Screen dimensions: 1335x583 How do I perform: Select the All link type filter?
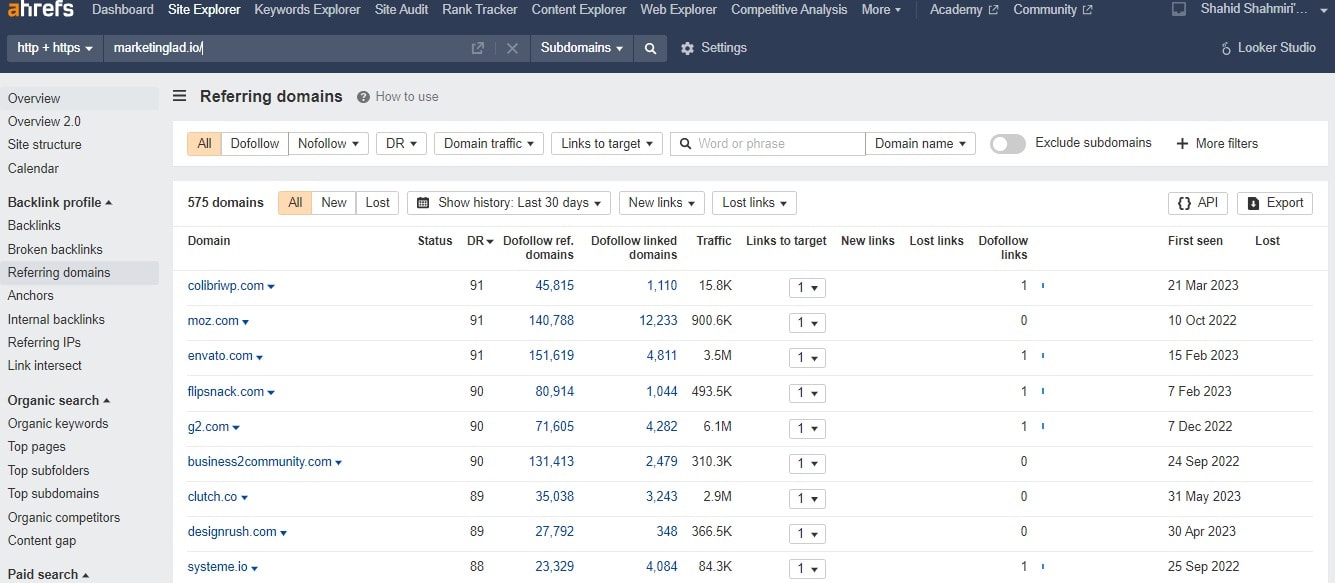[x=204, y=144]
